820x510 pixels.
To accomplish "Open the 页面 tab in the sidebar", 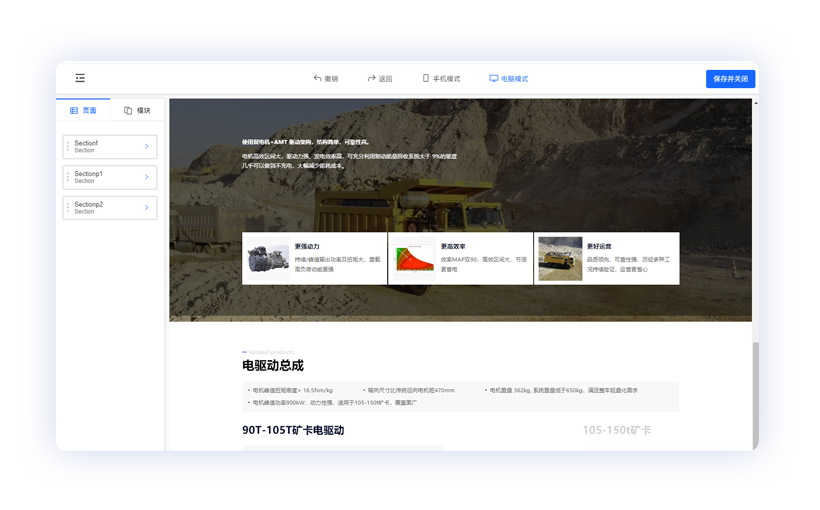I will [x=83, y=110].
